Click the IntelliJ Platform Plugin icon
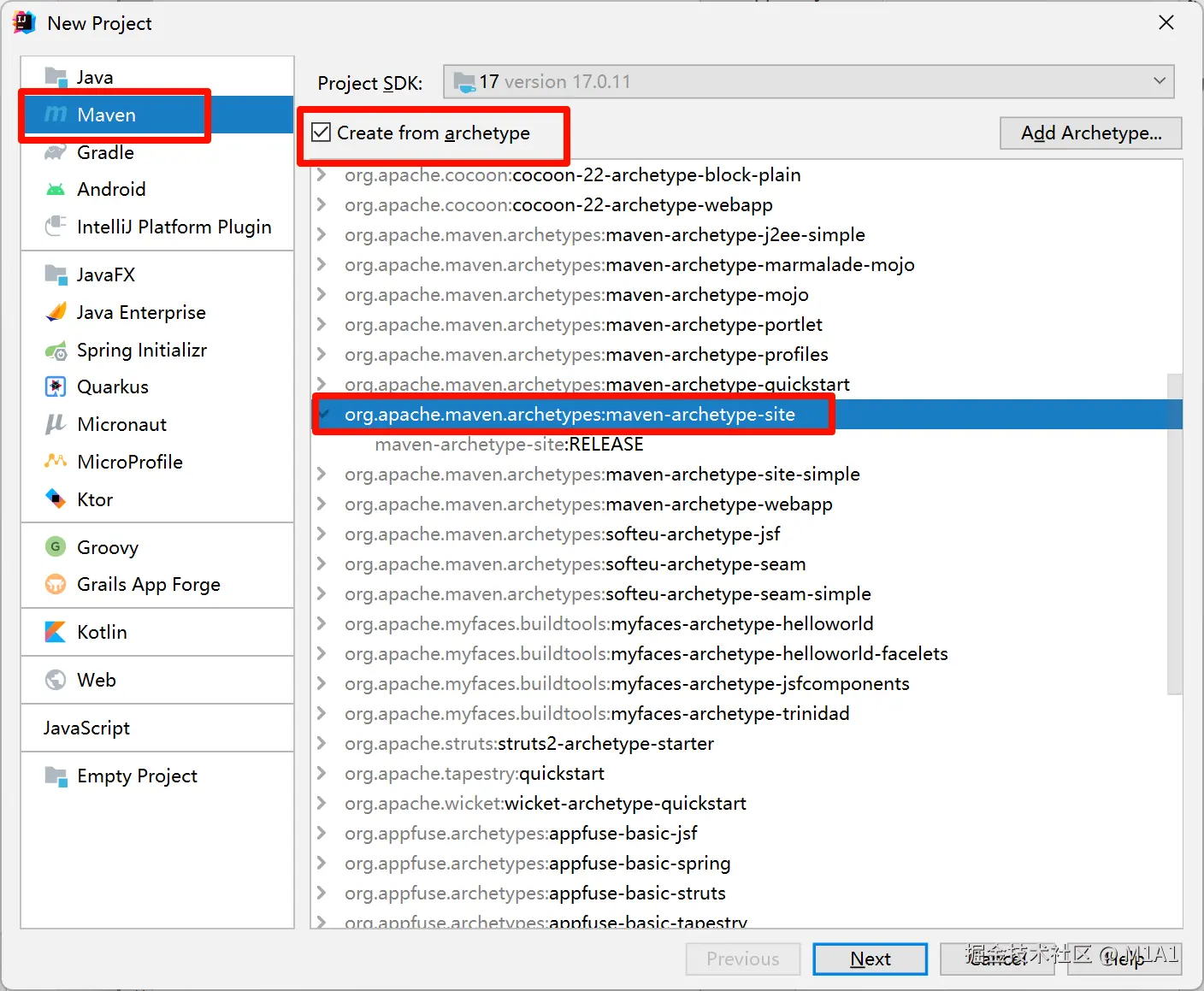 pos(56,227)
